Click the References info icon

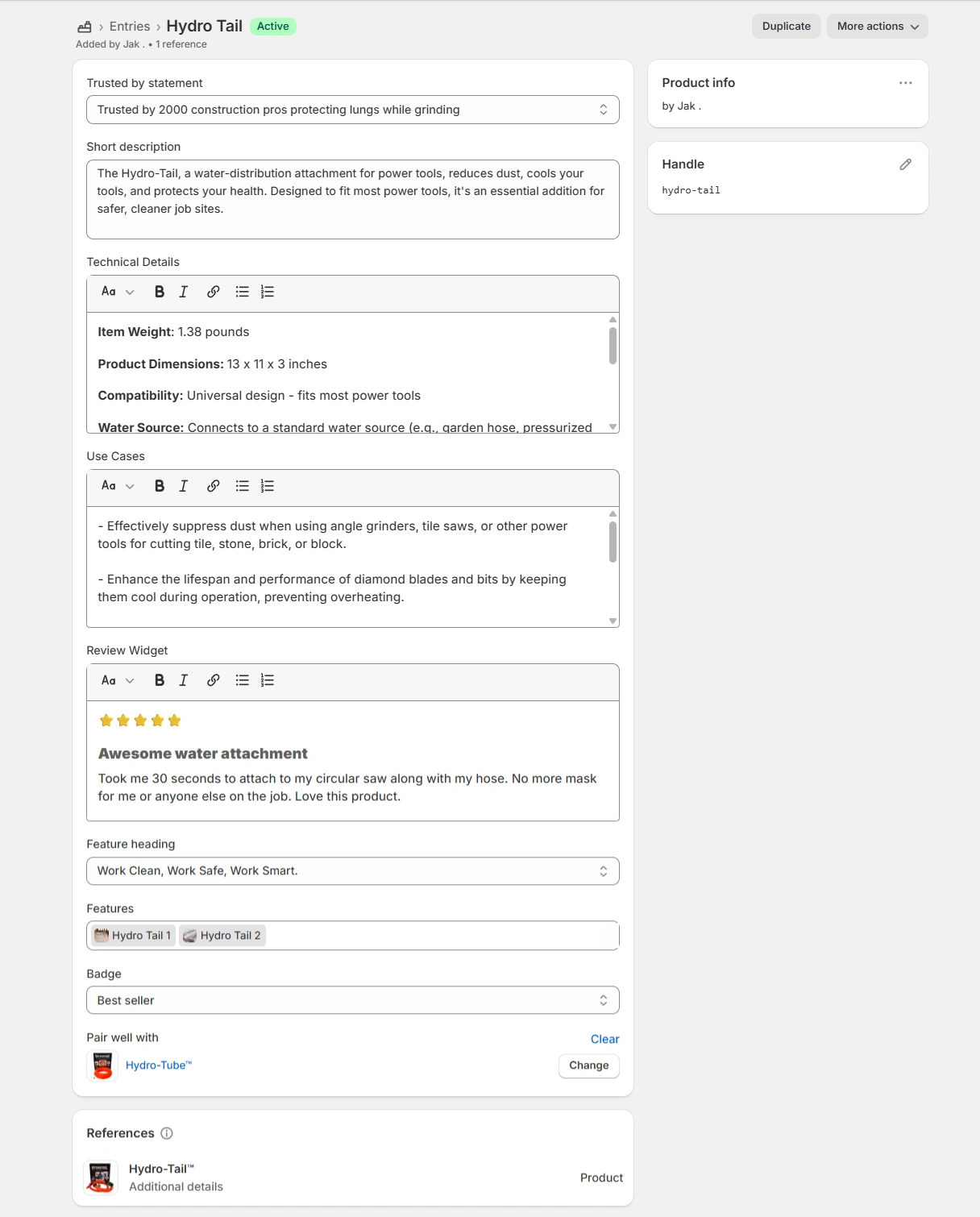pos(167,1133)
